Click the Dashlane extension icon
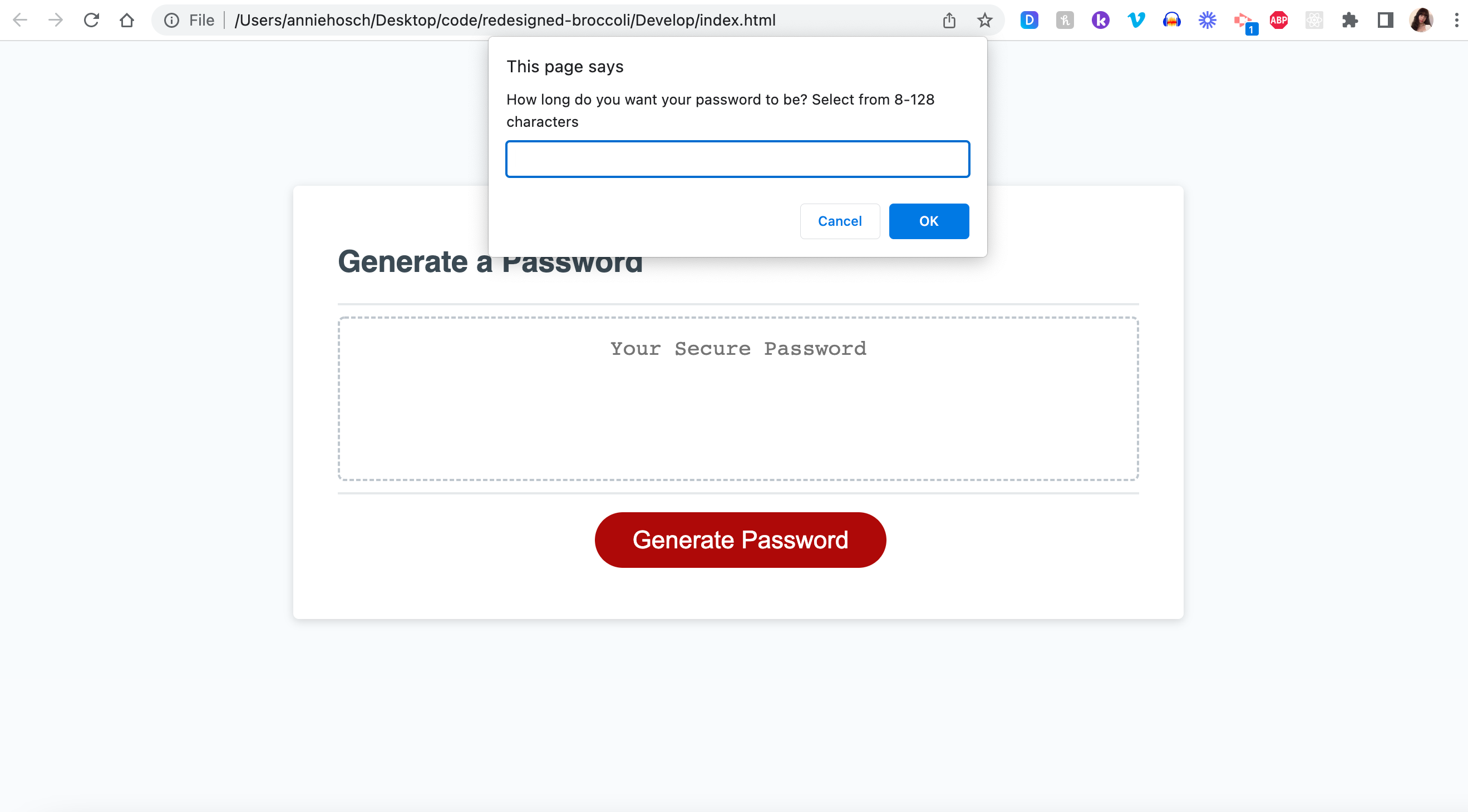This screenshot has width=1468, height=812. (x=1029, y=20)
